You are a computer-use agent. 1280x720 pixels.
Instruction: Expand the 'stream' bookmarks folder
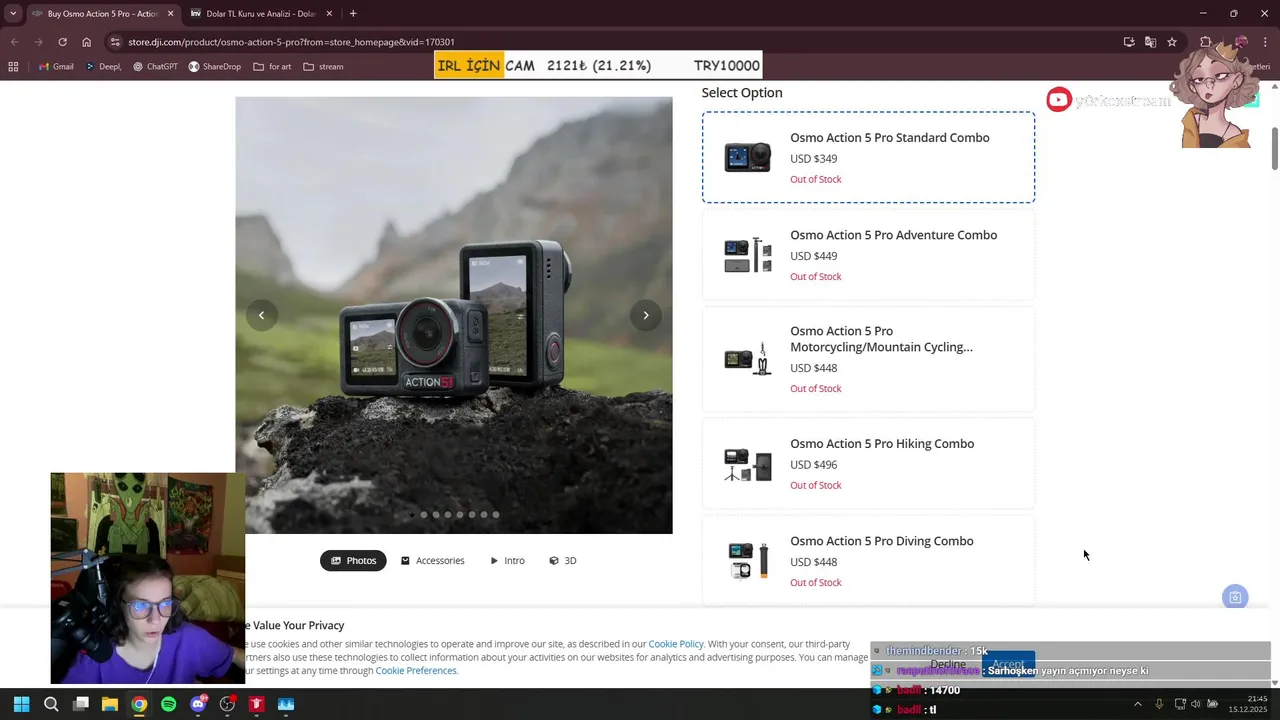click(x=323, y=67)
